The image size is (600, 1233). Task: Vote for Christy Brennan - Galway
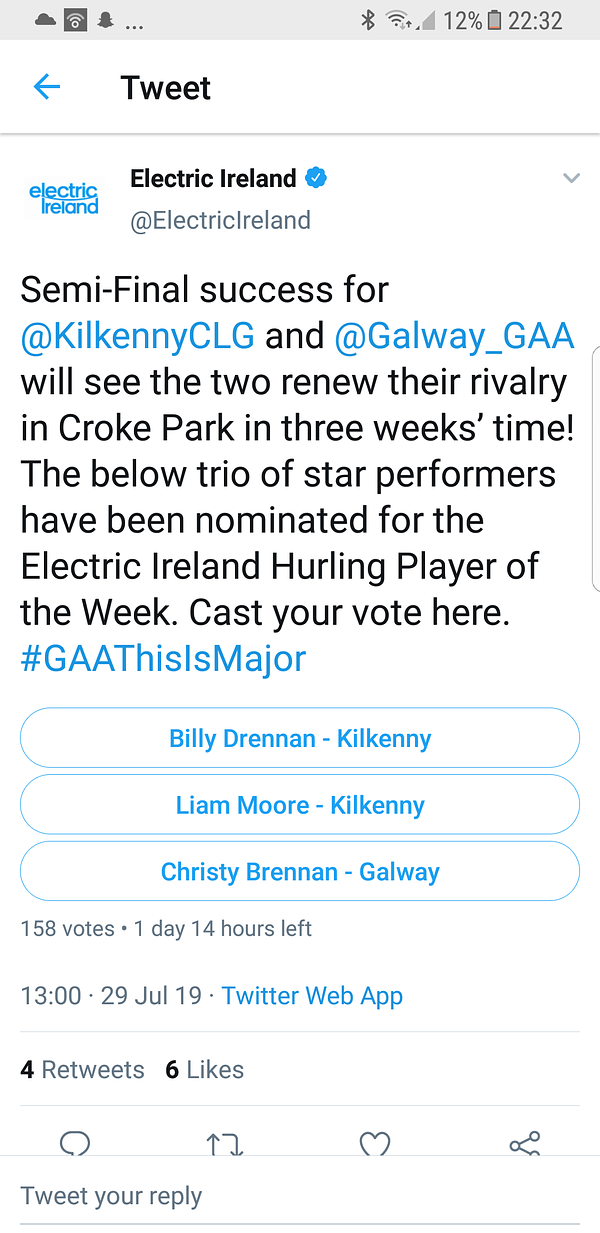pyautogui.click(x=300, y=872)
